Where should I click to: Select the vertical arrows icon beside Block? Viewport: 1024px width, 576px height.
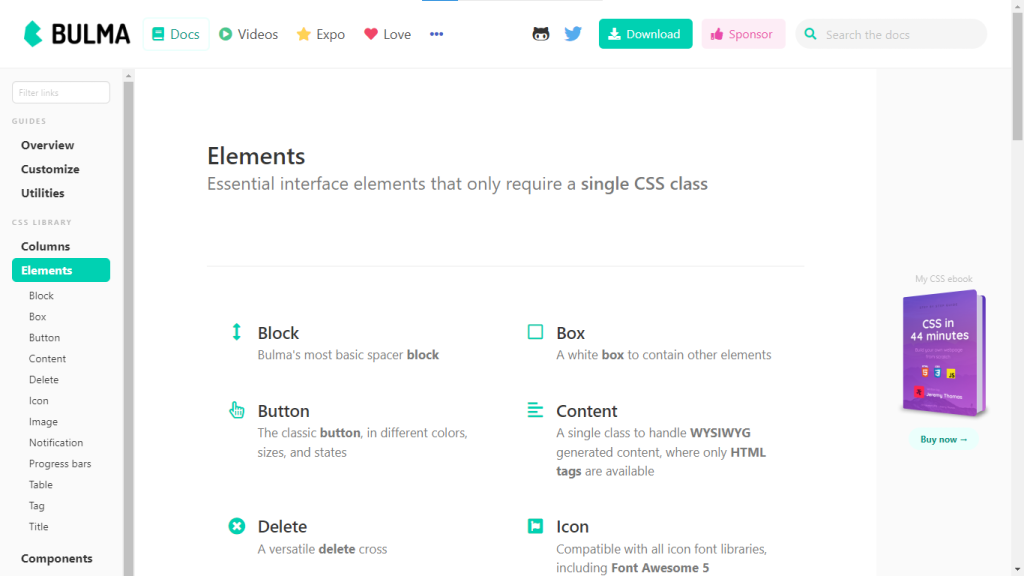tap(236, 331)
